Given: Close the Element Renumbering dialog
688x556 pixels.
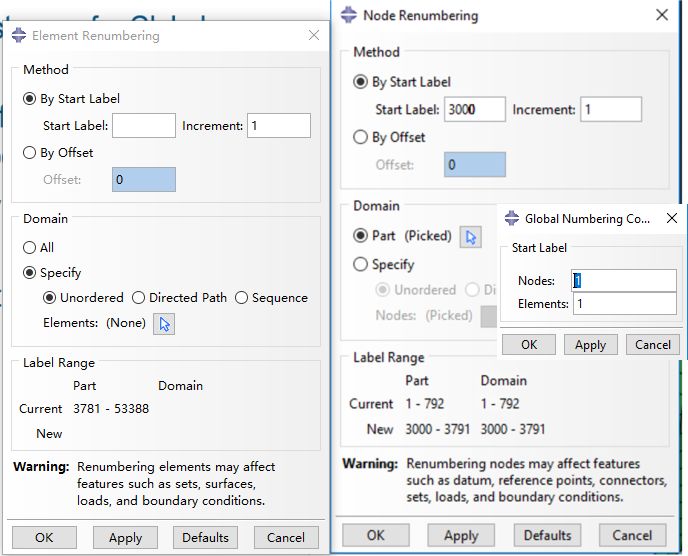Looking at the screenshot, I should click(314, 35).
